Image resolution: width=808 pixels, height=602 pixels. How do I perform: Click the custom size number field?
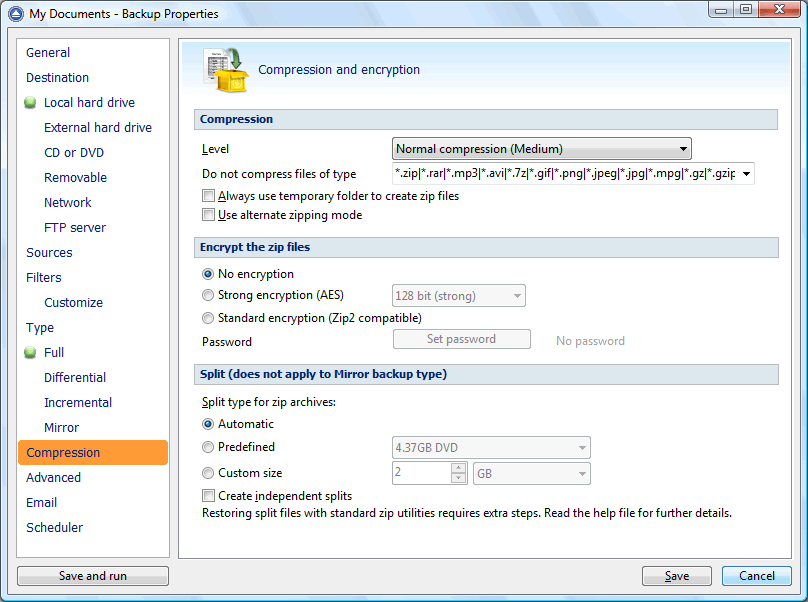tap(422, 473)
